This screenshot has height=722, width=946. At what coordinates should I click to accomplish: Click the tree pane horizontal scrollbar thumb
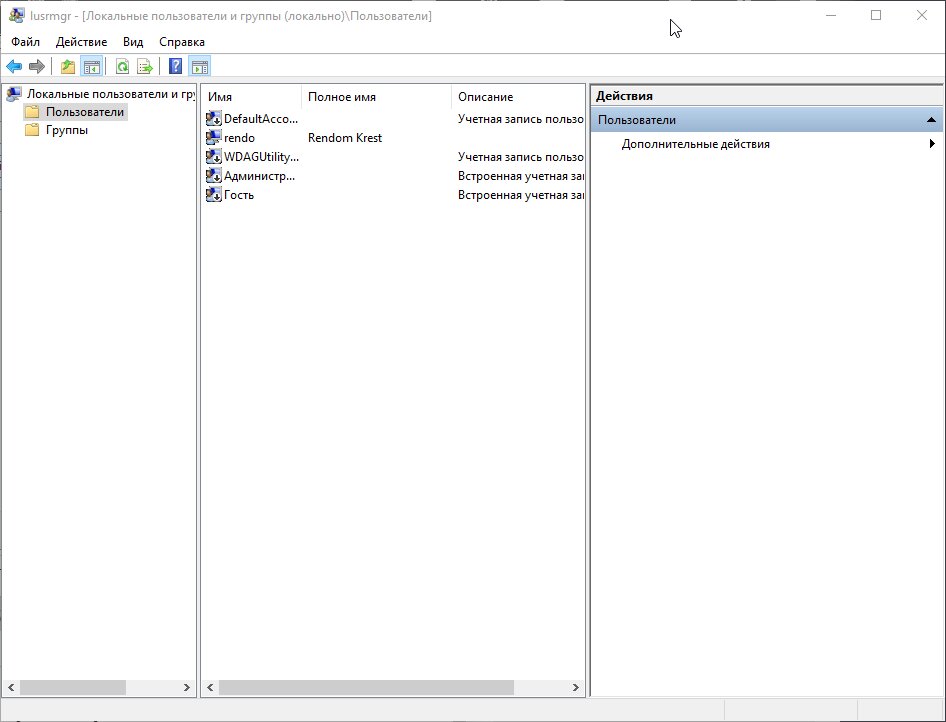click(73, 687)
